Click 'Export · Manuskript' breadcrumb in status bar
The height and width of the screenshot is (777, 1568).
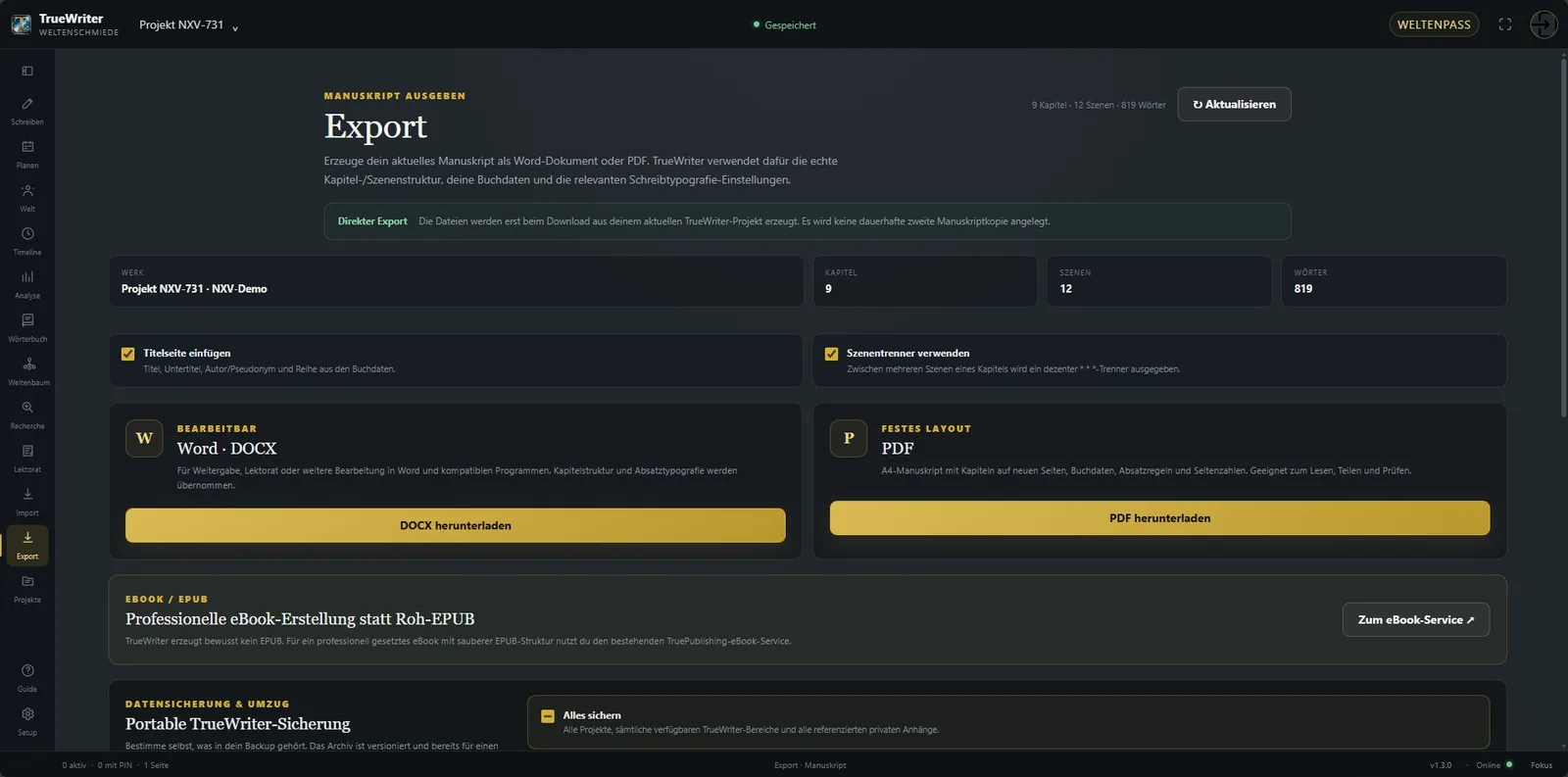809,765
